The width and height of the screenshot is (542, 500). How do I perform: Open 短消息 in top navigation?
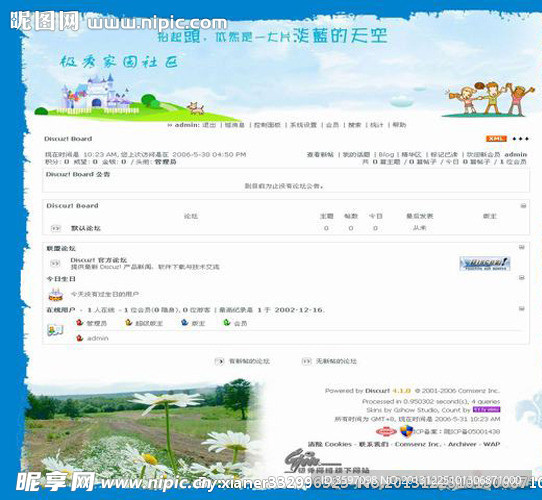tap(235, 125)
